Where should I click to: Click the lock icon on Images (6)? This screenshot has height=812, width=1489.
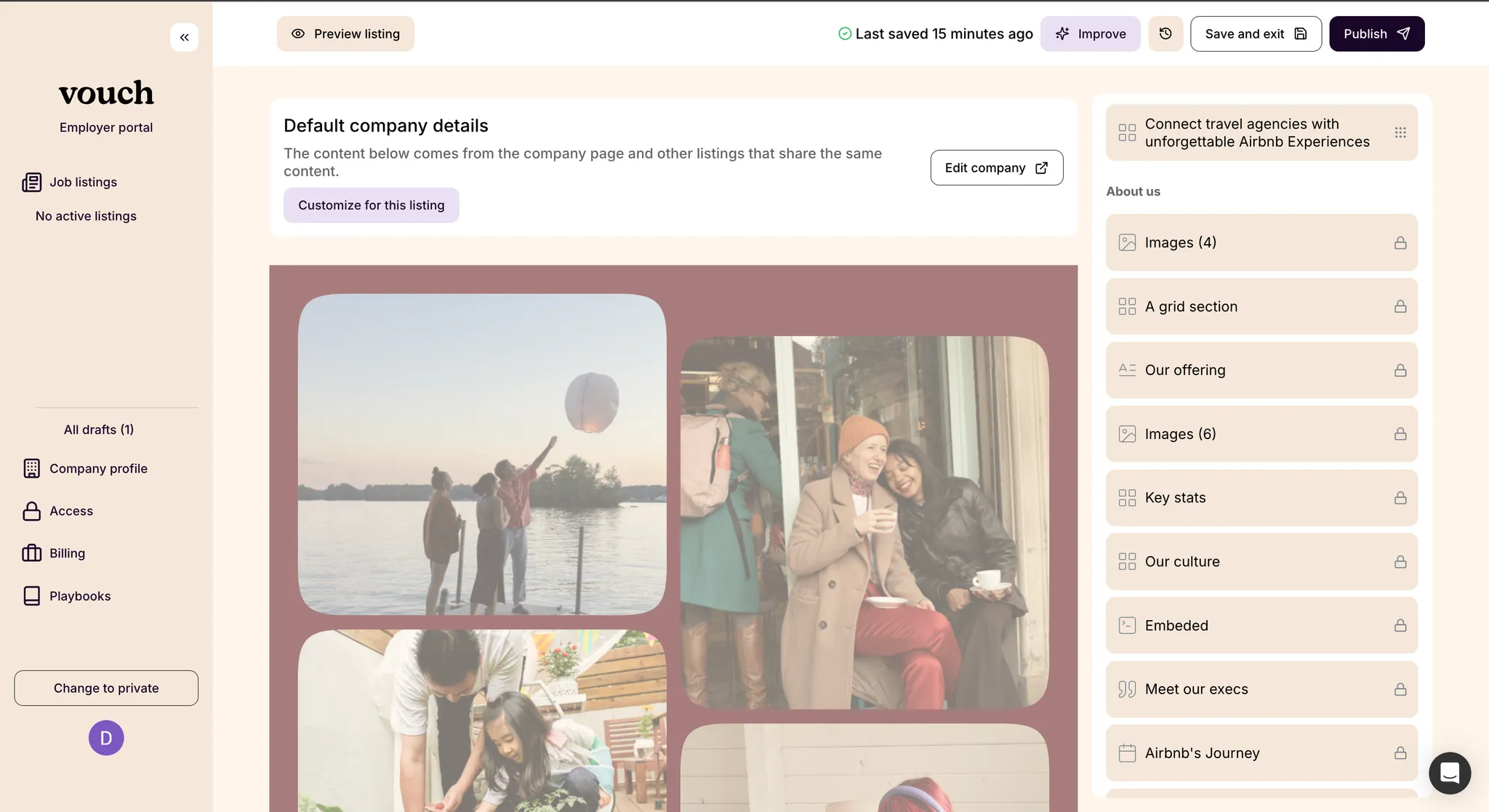[x=1400, y=434]
